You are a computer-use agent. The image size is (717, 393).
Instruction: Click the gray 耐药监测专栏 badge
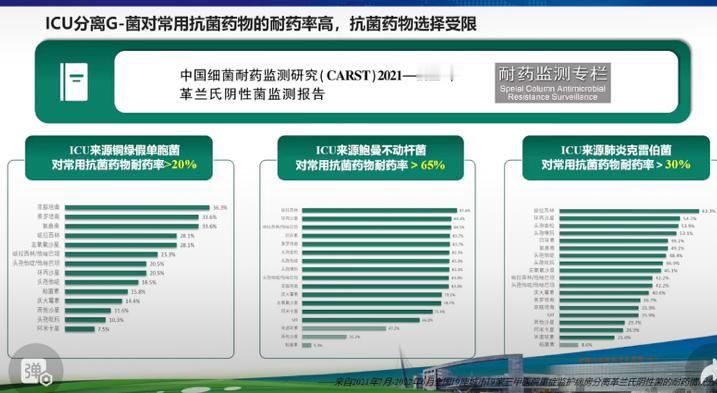tap(552, 83)
